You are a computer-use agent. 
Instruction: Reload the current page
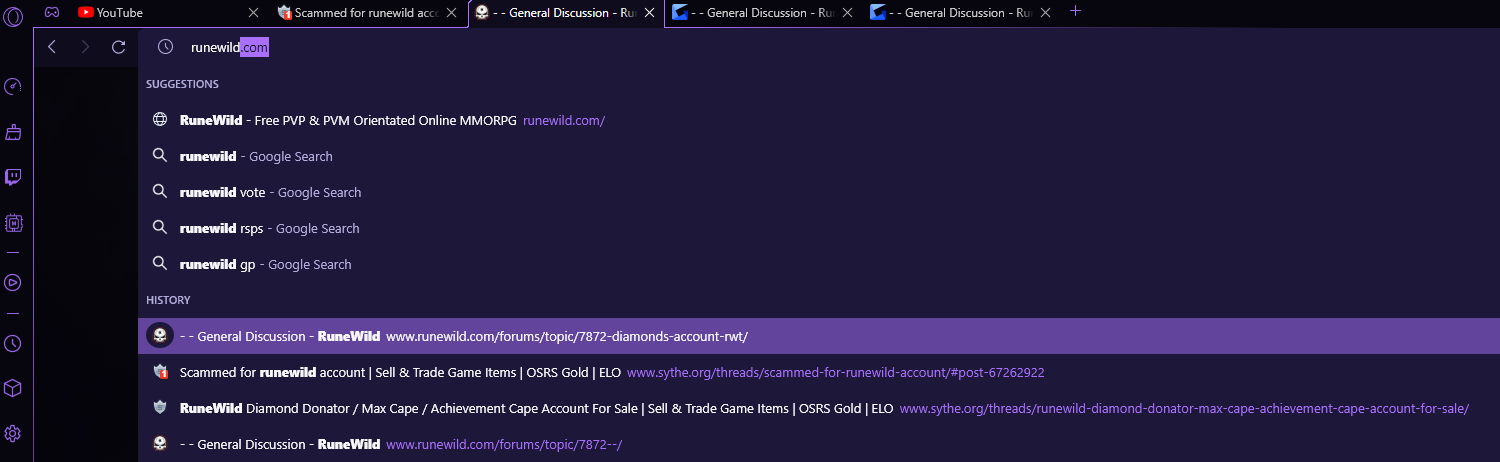pyautogui.click(x=118, y=47)
